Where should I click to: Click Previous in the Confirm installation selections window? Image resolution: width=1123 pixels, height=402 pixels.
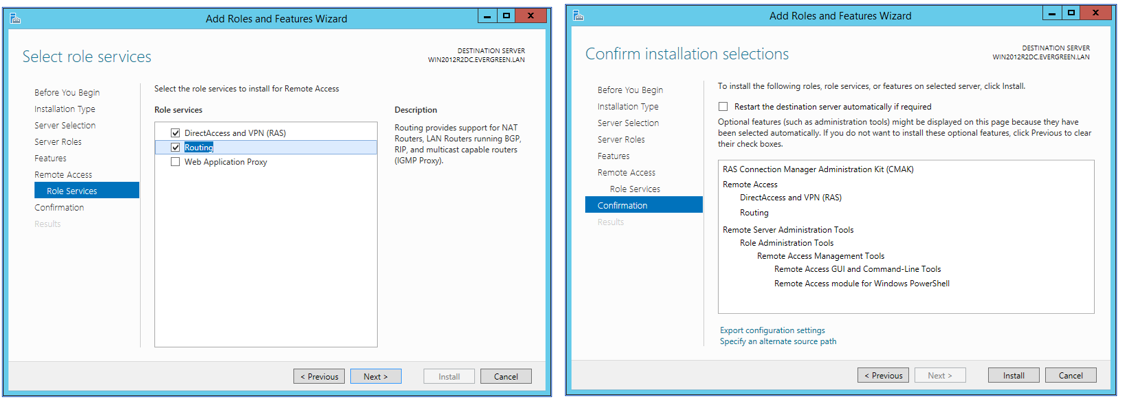coord(883,376)
